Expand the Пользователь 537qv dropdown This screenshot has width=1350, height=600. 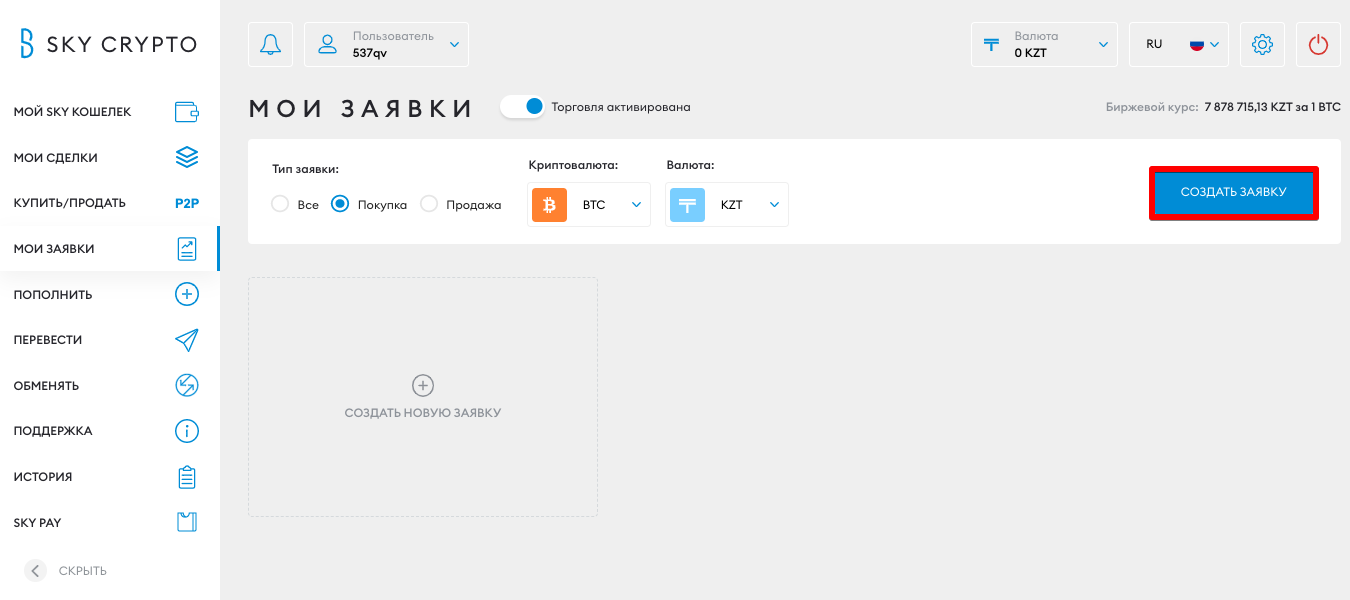[x=386, y=44]
